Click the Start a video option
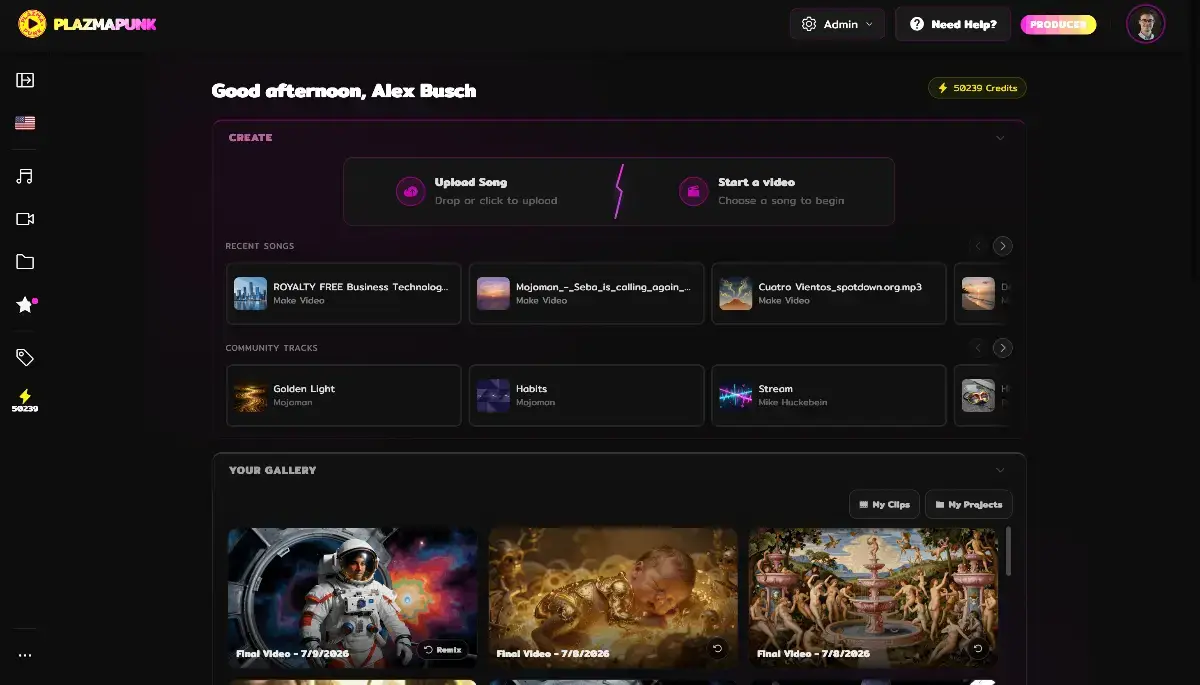 (x=762, y=191)
